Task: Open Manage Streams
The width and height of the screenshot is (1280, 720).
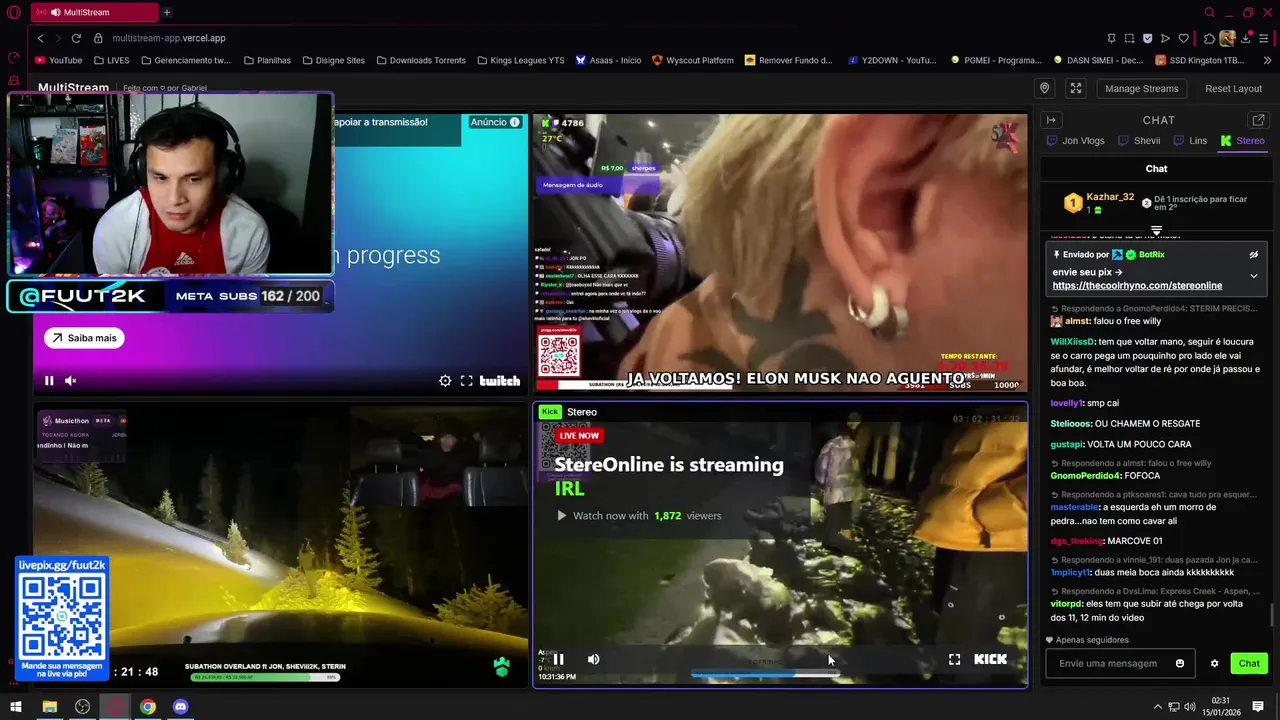Action: click(1141, 88)
